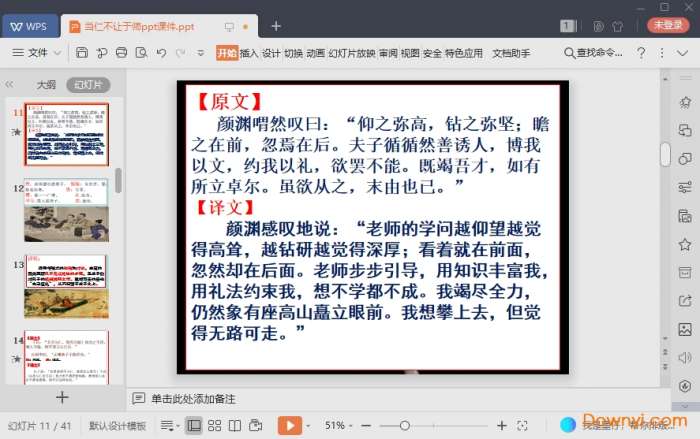The width and height of the screenshot is (700, 439).
Task: Expand slideshow options dropdown arrow
Action: (x=308, y=426)
